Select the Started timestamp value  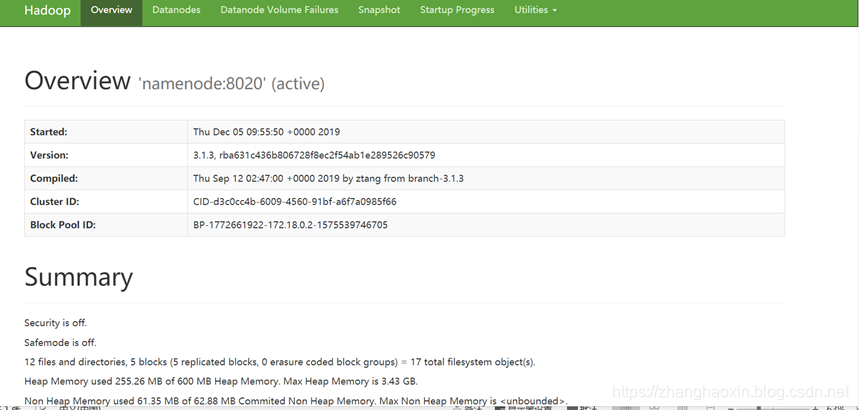click(x=266, y=132)
